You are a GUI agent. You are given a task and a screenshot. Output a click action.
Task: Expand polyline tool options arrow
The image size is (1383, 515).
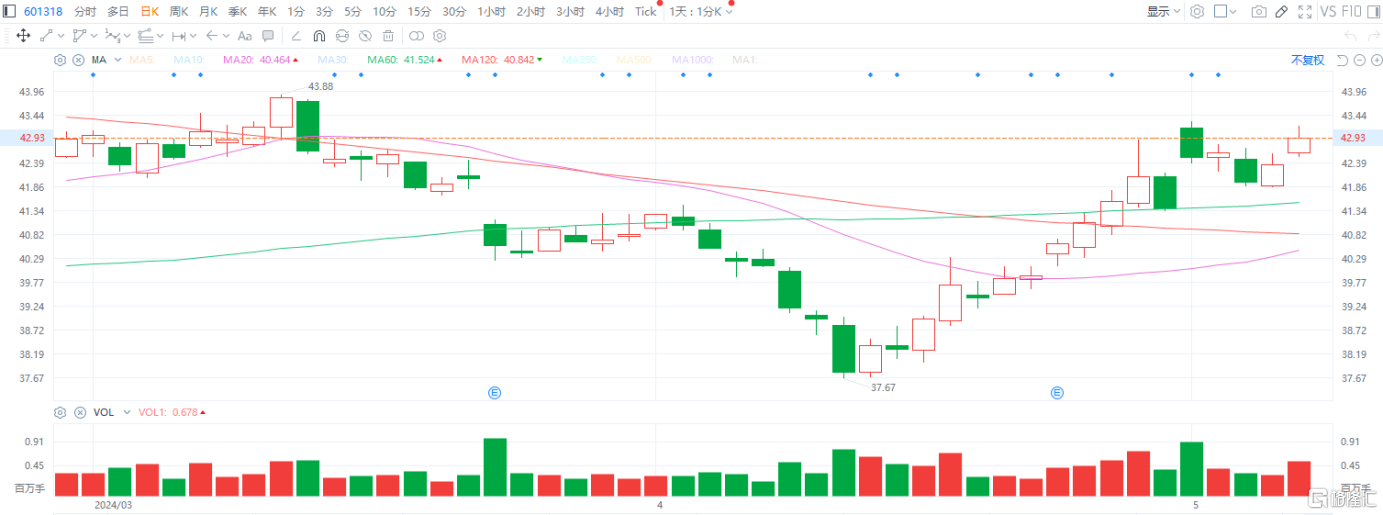coord(93,36)
